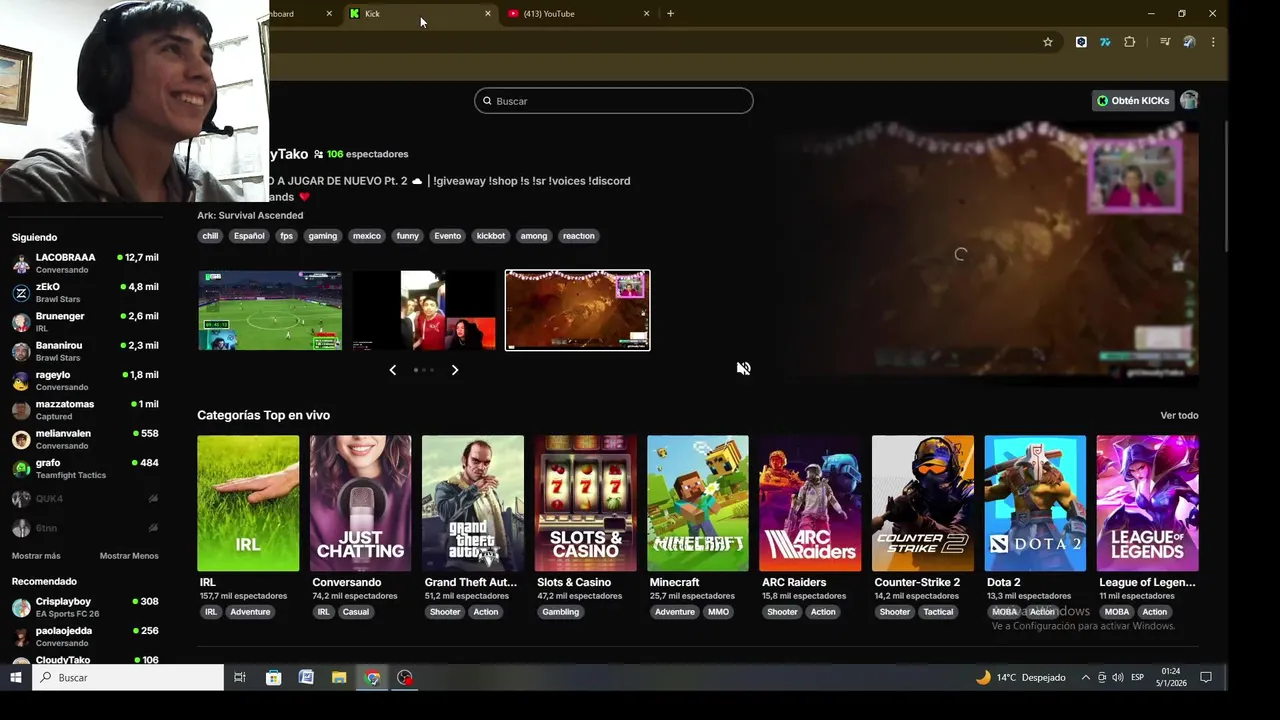The image size is (1280, 720).
Task: Show hidden system tray icons chevron
Action: pyautogui.click(x=1086, y=677)
